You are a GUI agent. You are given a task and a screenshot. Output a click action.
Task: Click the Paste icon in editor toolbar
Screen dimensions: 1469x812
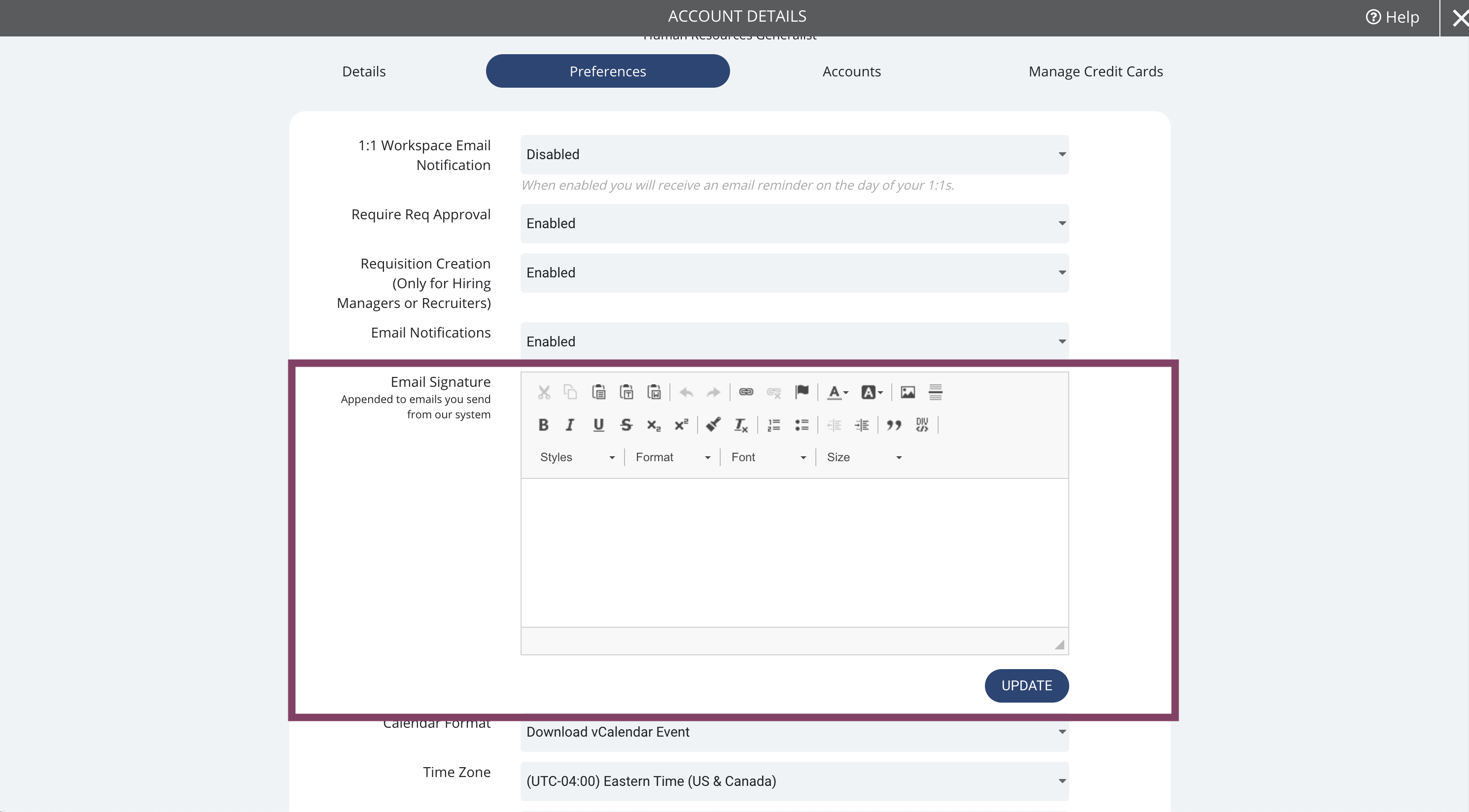pos(598,392)
